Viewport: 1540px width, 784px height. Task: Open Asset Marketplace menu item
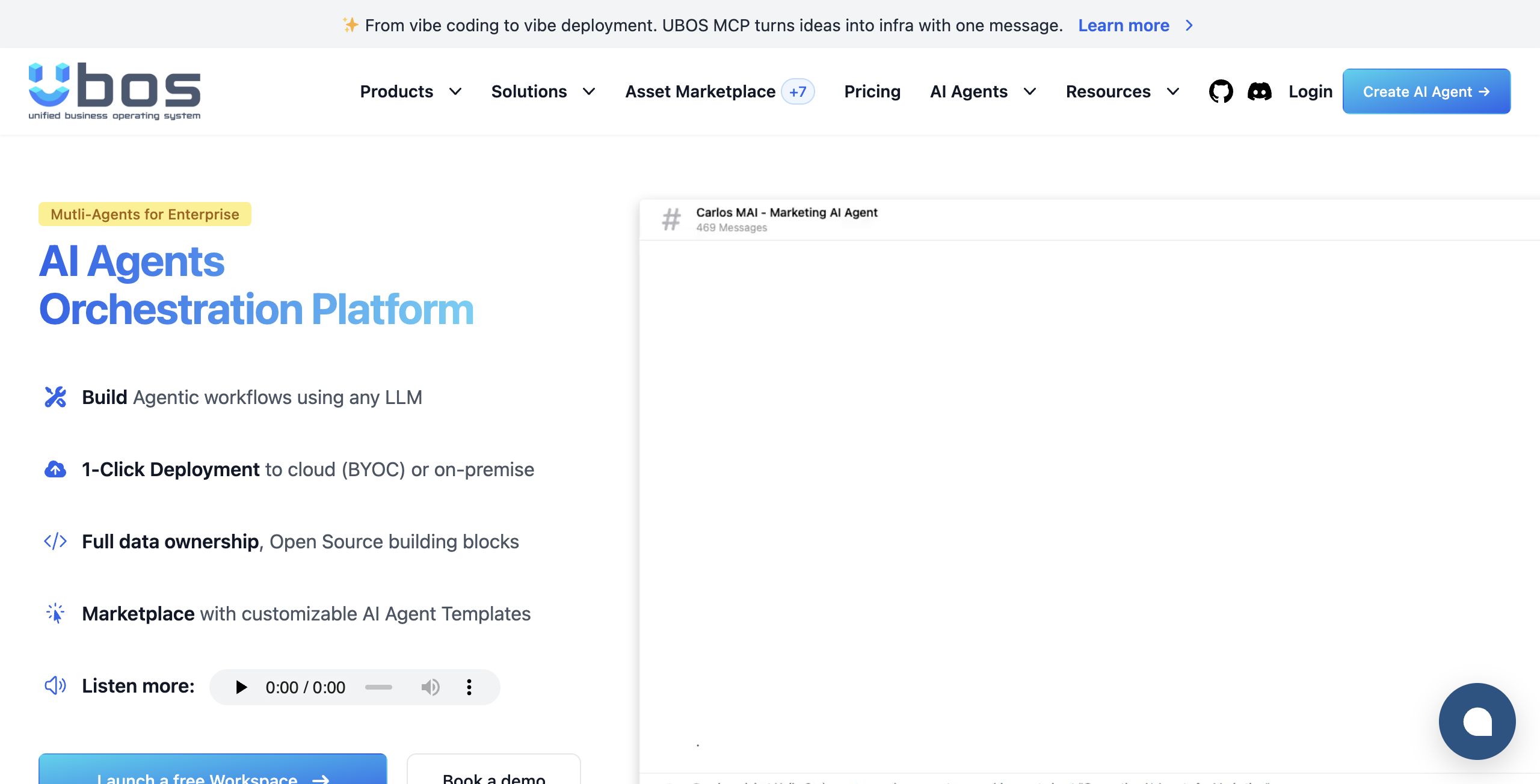click(700, 91)
